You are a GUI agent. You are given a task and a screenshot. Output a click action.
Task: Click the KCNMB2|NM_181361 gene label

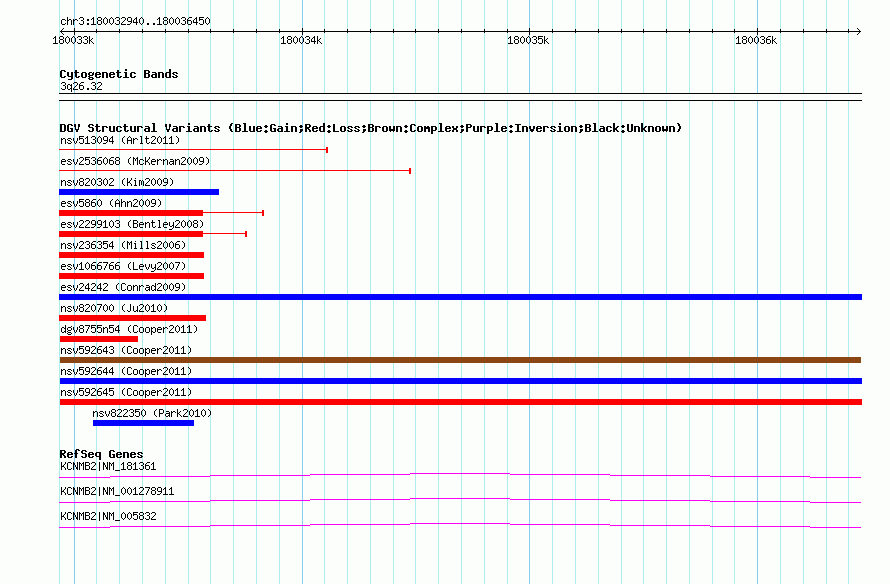point(108,467)
